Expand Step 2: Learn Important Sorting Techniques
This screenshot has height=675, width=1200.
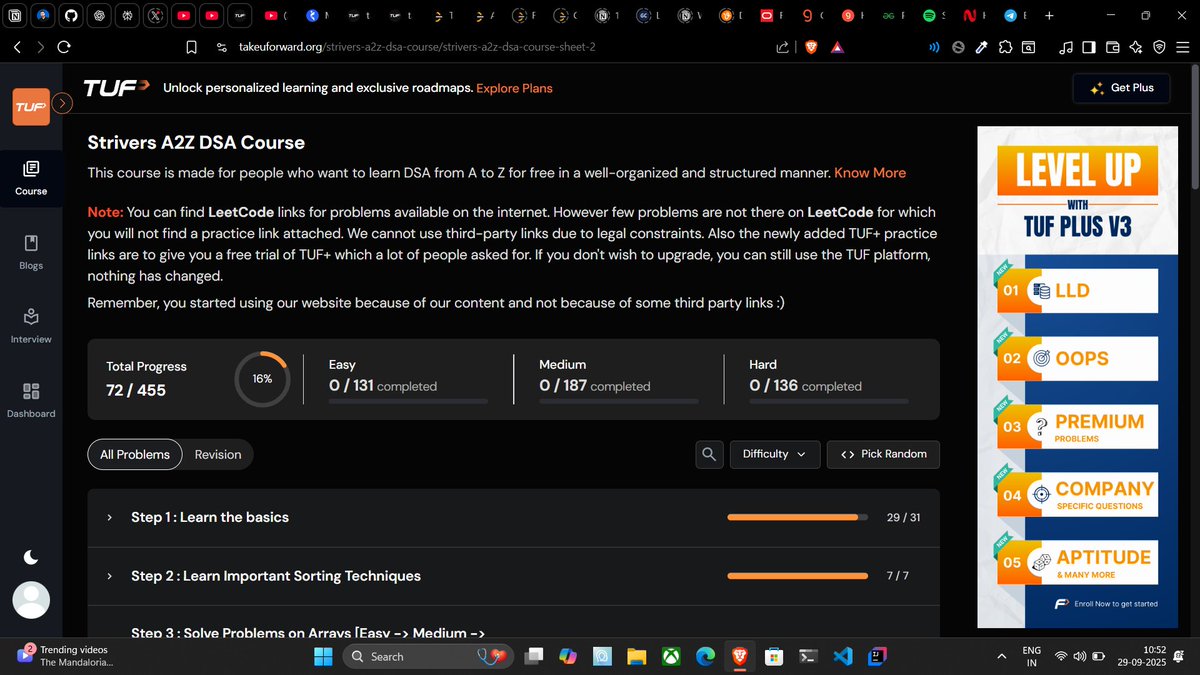pyautogui.click(x=514, y=576)
